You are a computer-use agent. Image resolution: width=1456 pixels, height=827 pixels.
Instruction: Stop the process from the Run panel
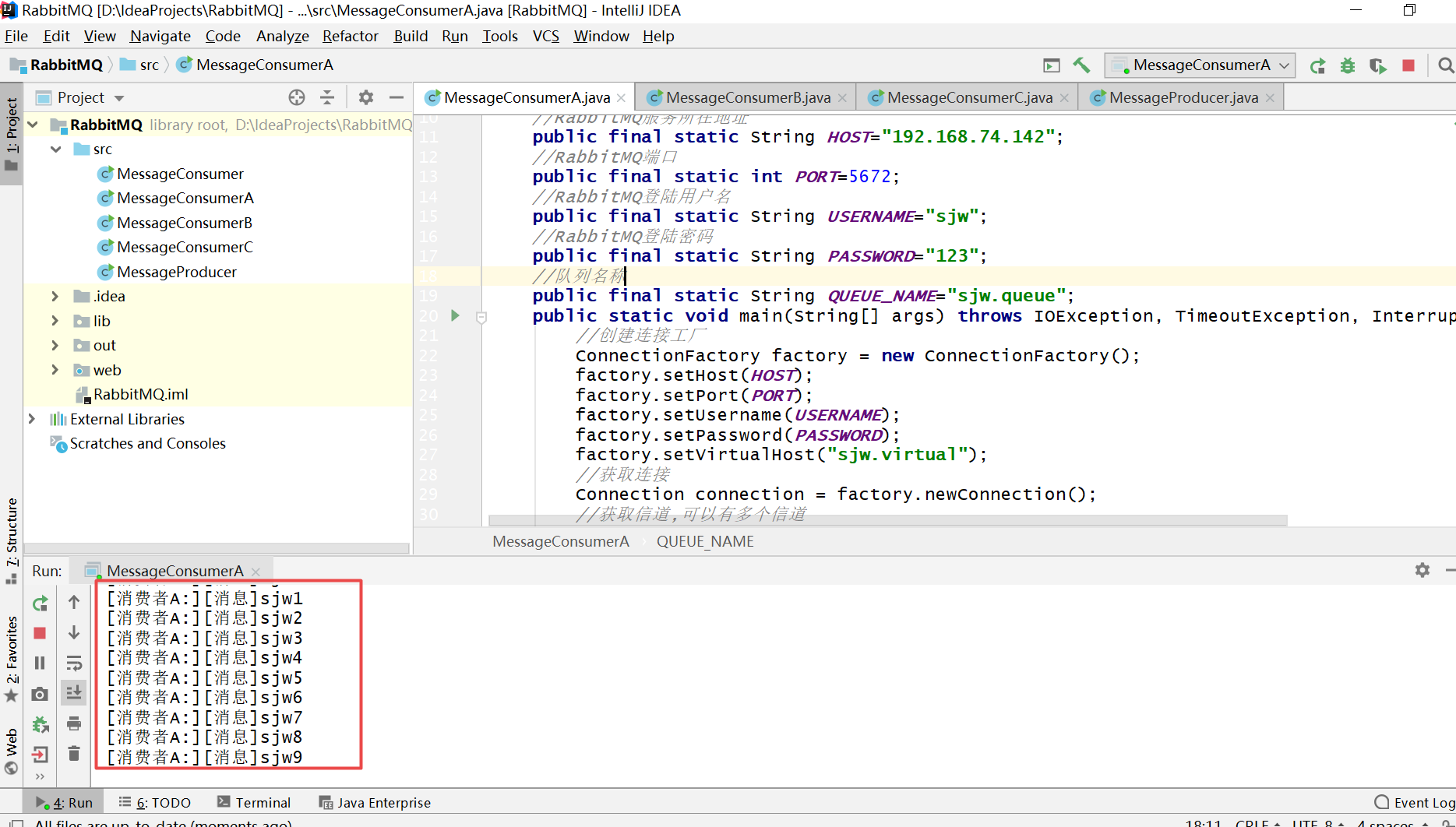[41, 633]
